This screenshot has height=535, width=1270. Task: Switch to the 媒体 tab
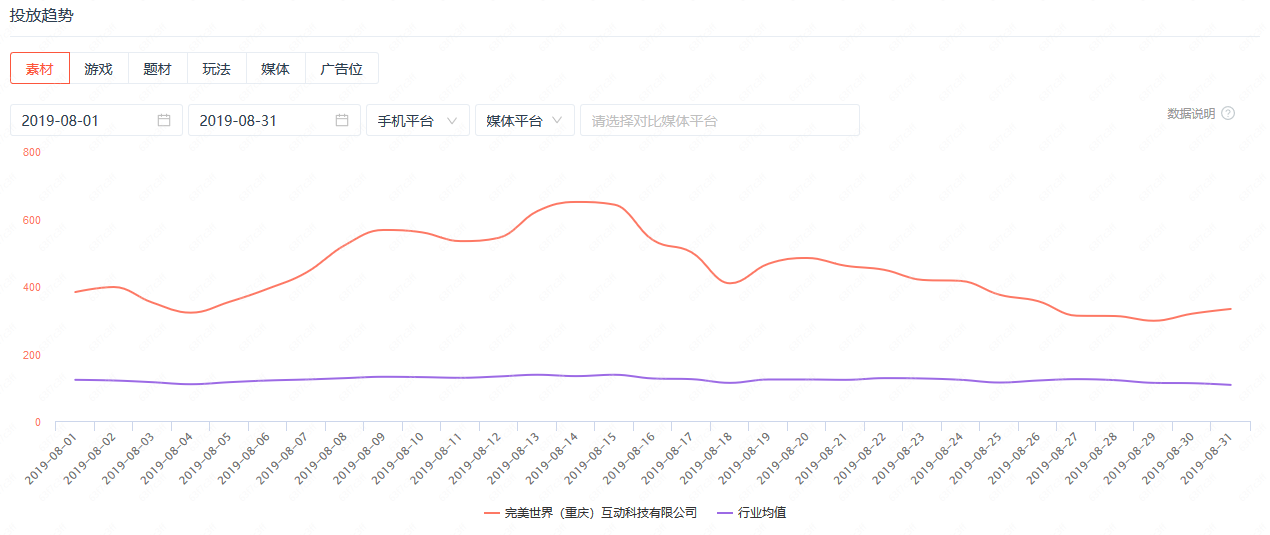pyautogui.click(x=276, y=68)
